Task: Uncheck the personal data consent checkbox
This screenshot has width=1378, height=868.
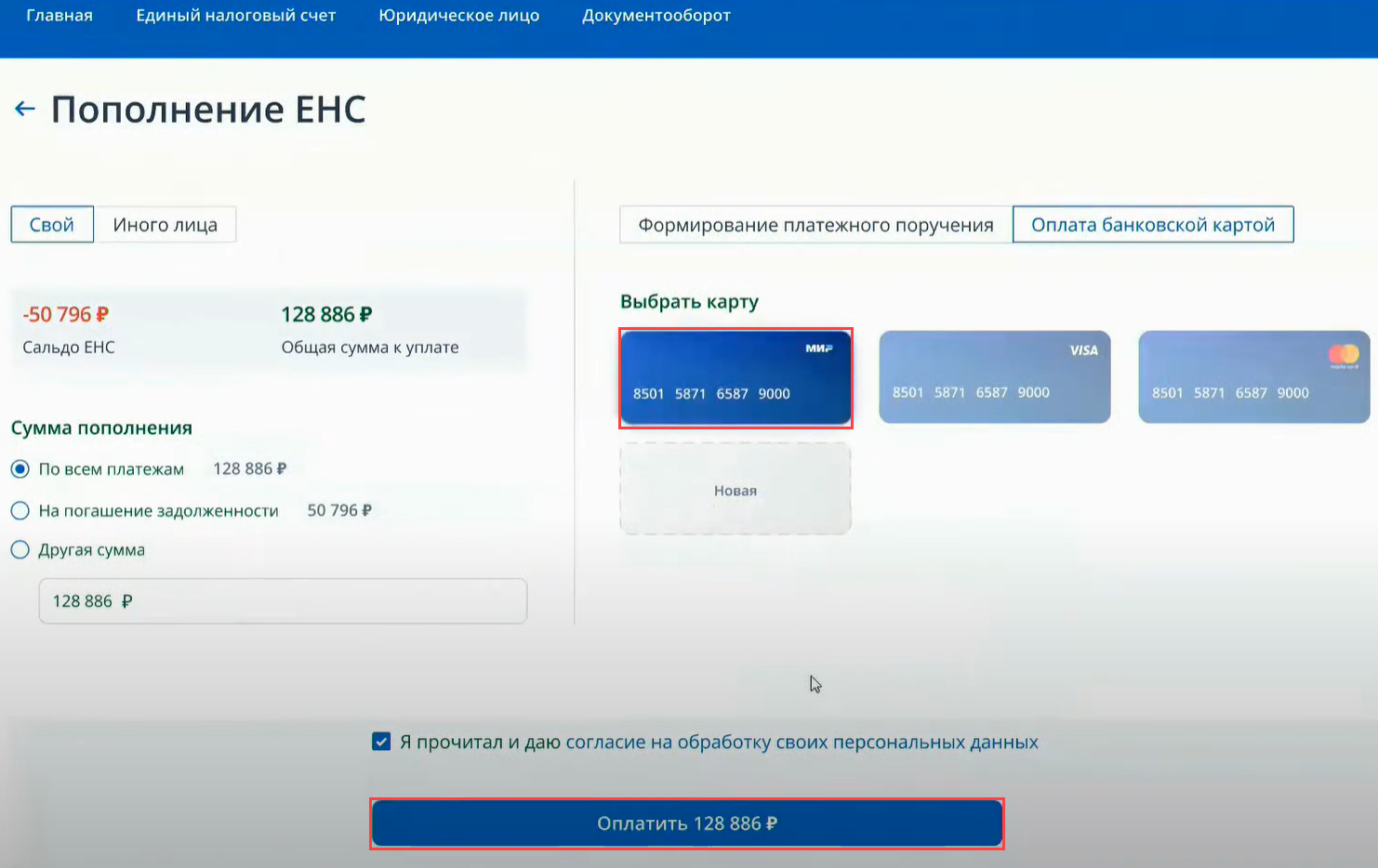Action: tap(381, 742)
